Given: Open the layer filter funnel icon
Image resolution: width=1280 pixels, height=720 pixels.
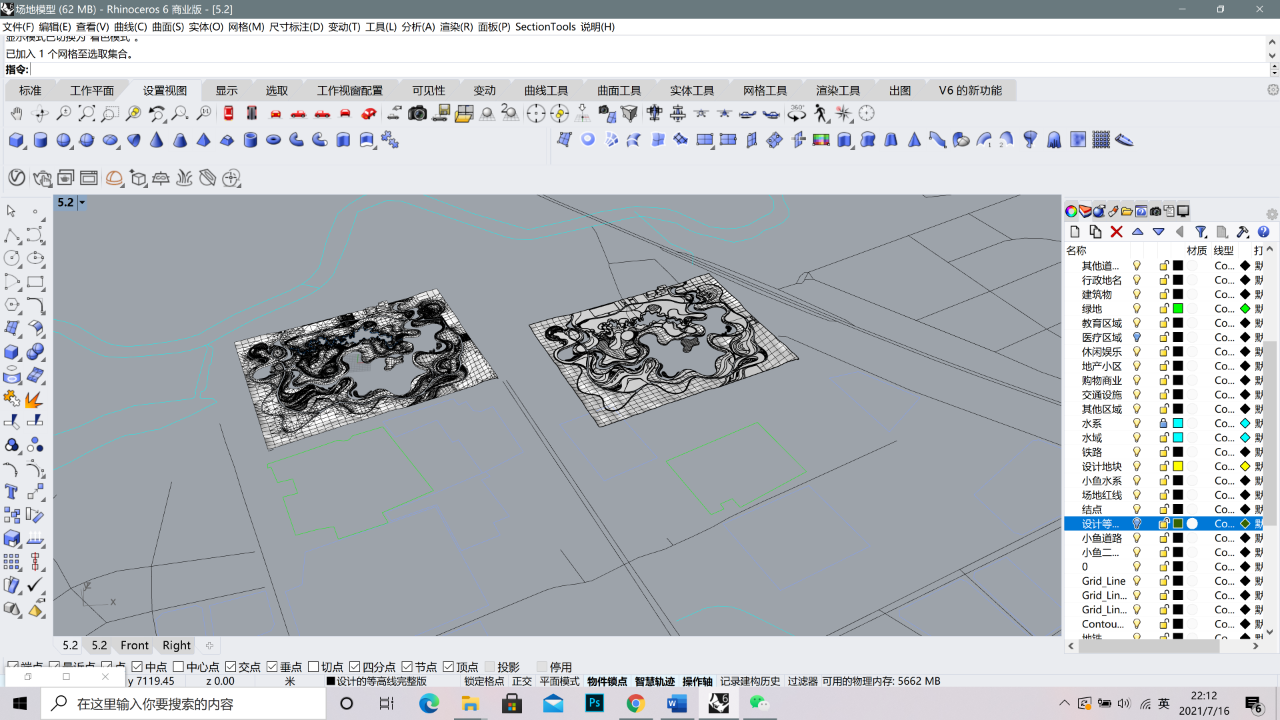Looking at the screenshot, I should 1201,232.
